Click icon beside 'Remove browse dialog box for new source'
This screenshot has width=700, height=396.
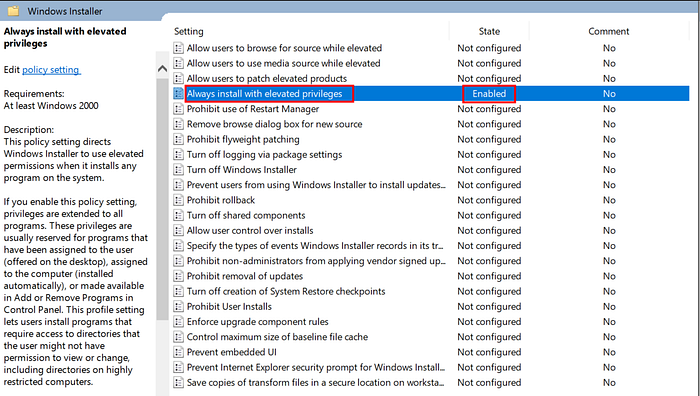point(179,124)
